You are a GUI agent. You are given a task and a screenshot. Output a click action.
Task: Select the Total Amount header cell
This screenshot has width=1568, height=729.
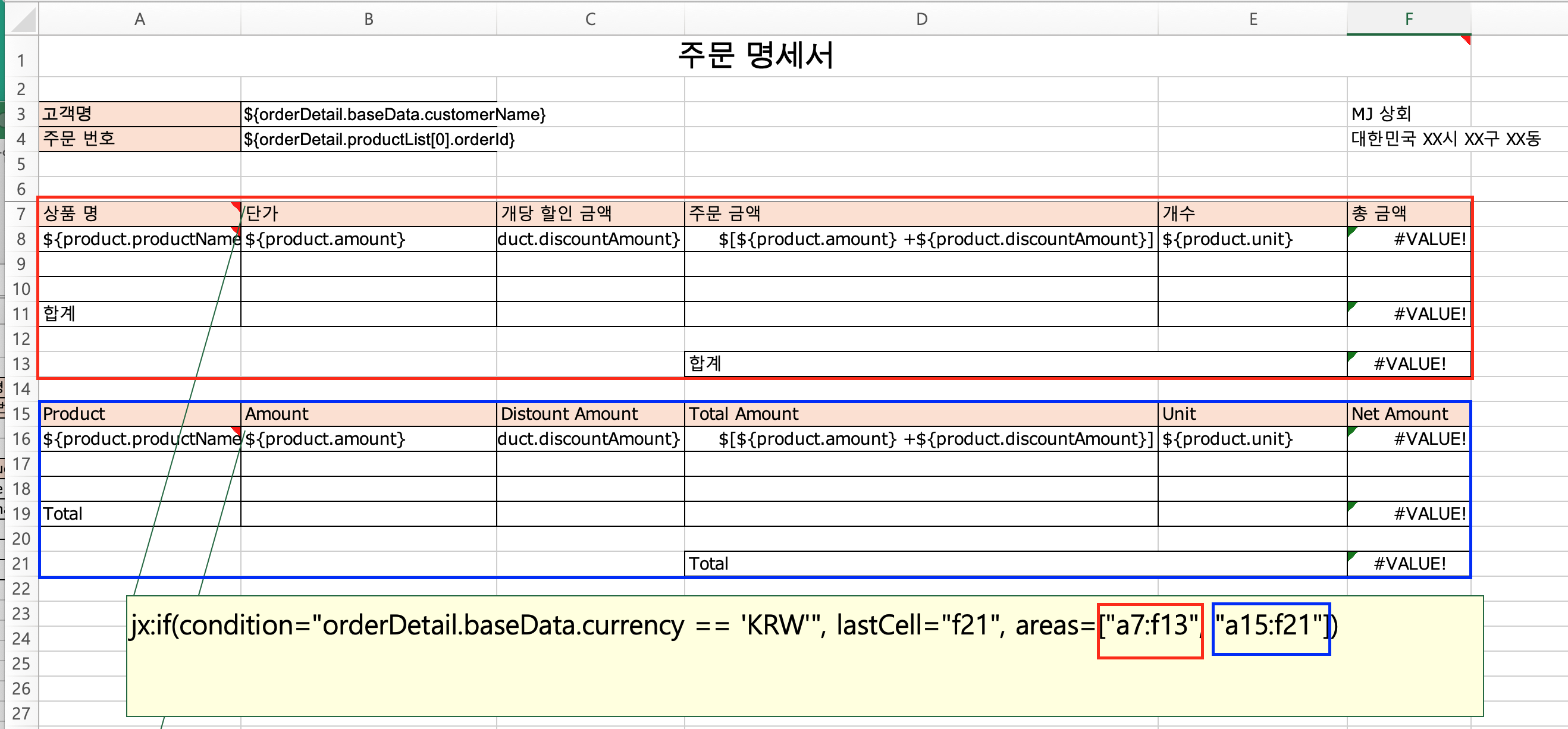(x=921, y=414)
